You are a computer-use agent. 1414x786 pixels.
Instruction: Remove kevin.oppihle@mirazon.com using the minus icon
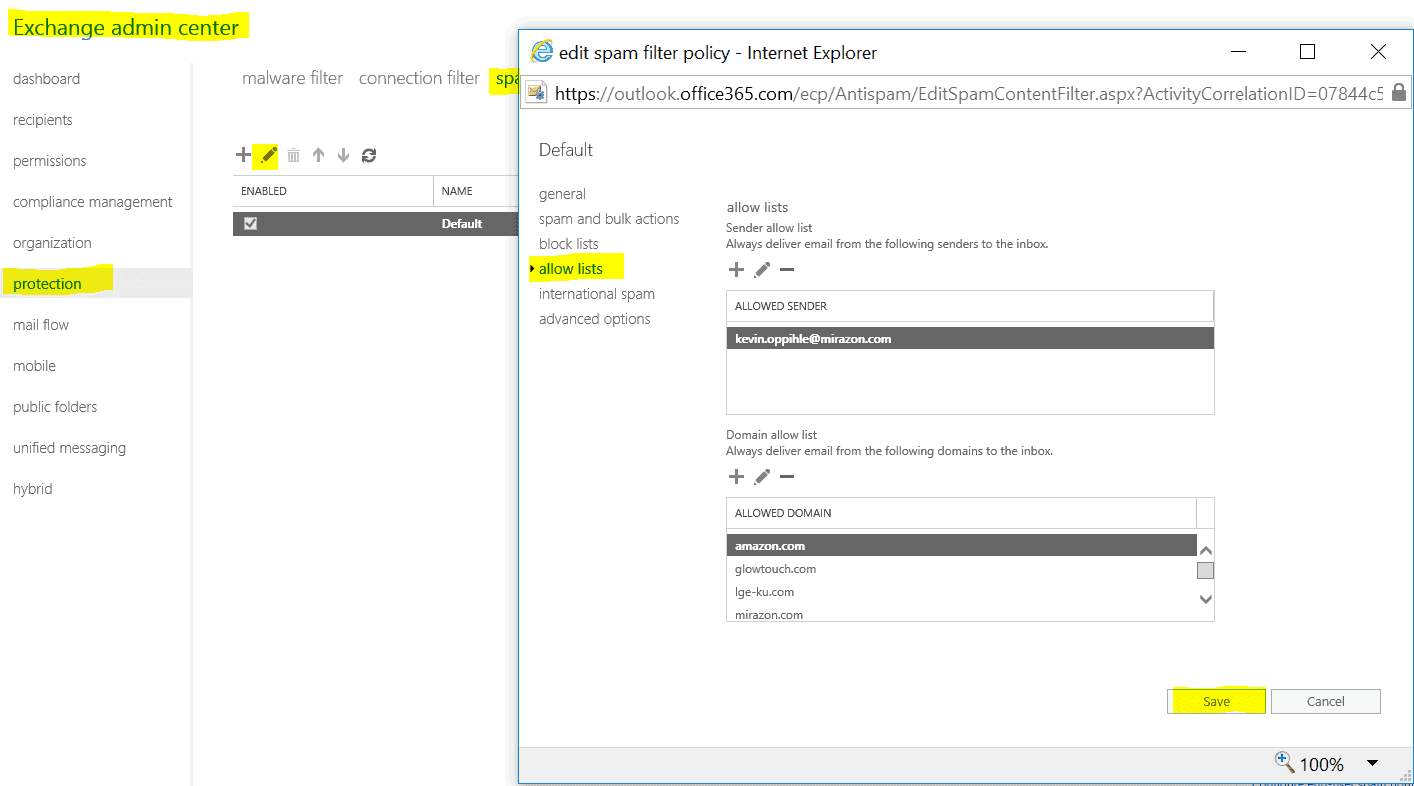click(786, 269)
